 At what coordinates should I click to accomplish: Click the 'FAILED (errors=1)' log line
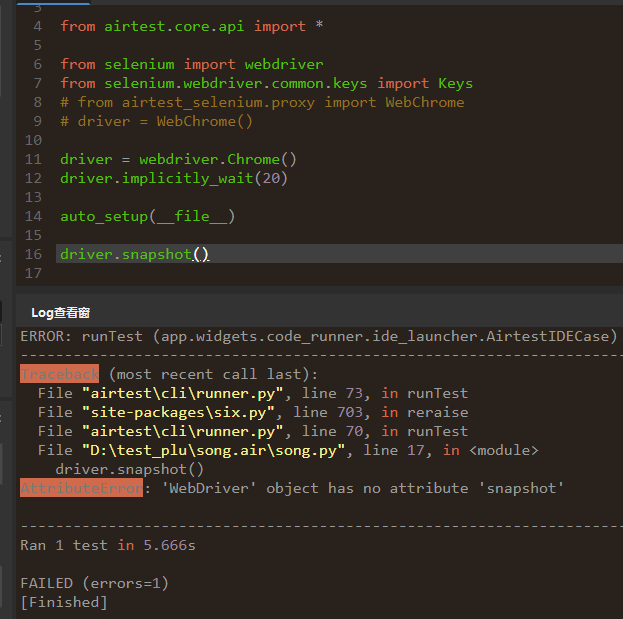95,584
